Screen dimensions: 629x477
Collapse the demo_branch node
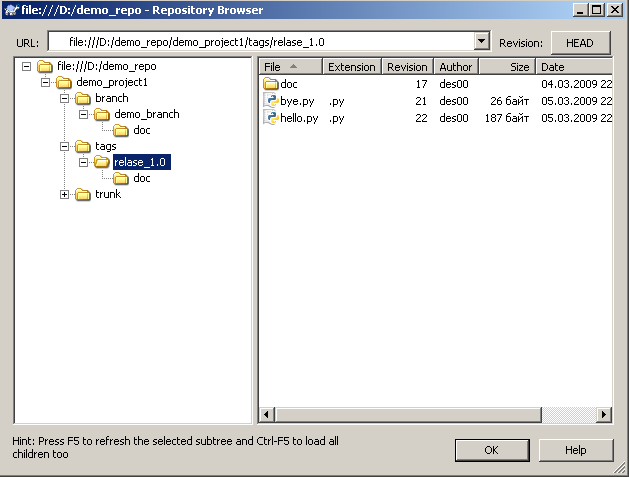(x=83, y=115)
